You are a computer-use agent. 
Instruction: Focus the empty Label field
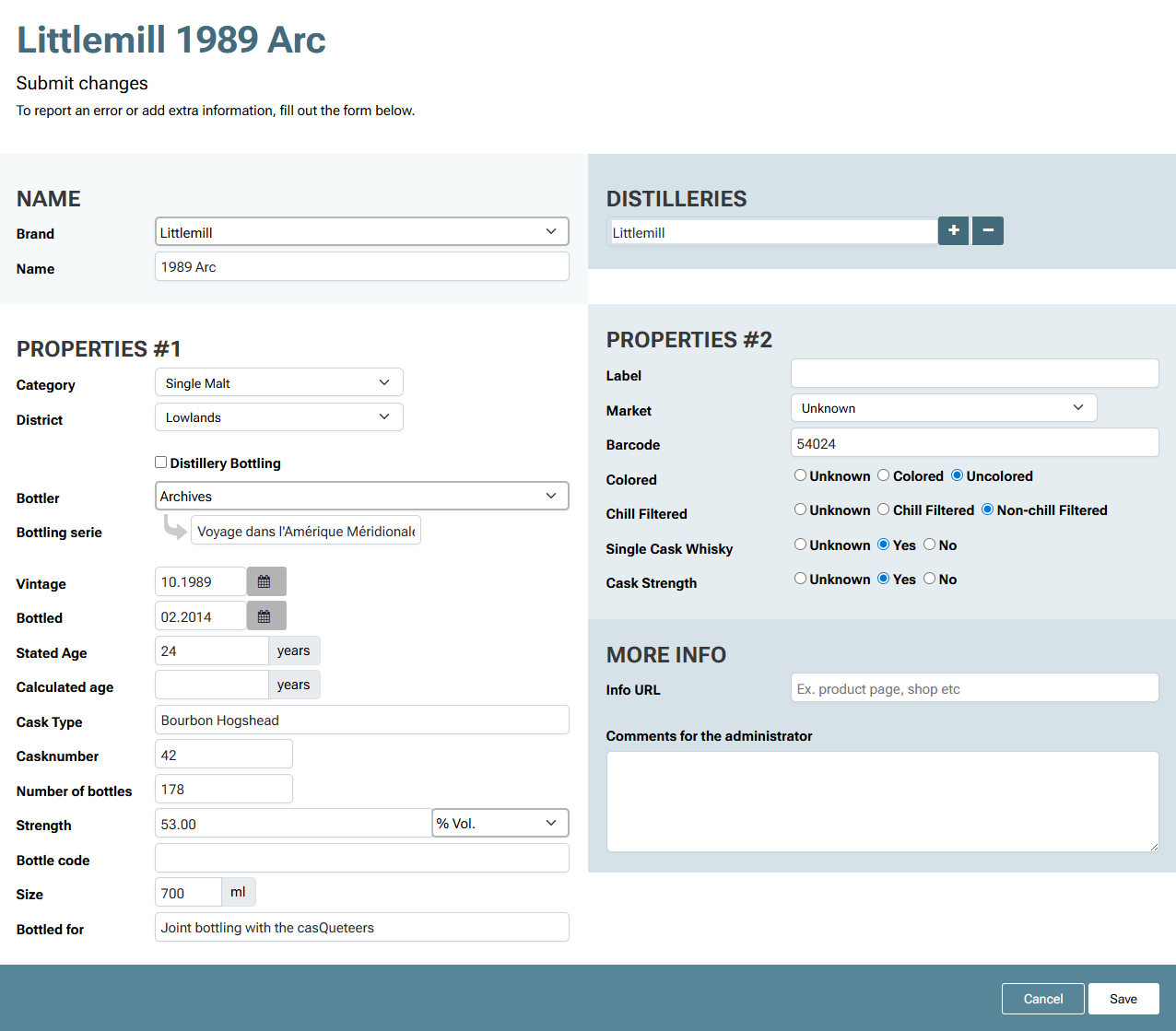pyautogui.click(x=974, y=373)
